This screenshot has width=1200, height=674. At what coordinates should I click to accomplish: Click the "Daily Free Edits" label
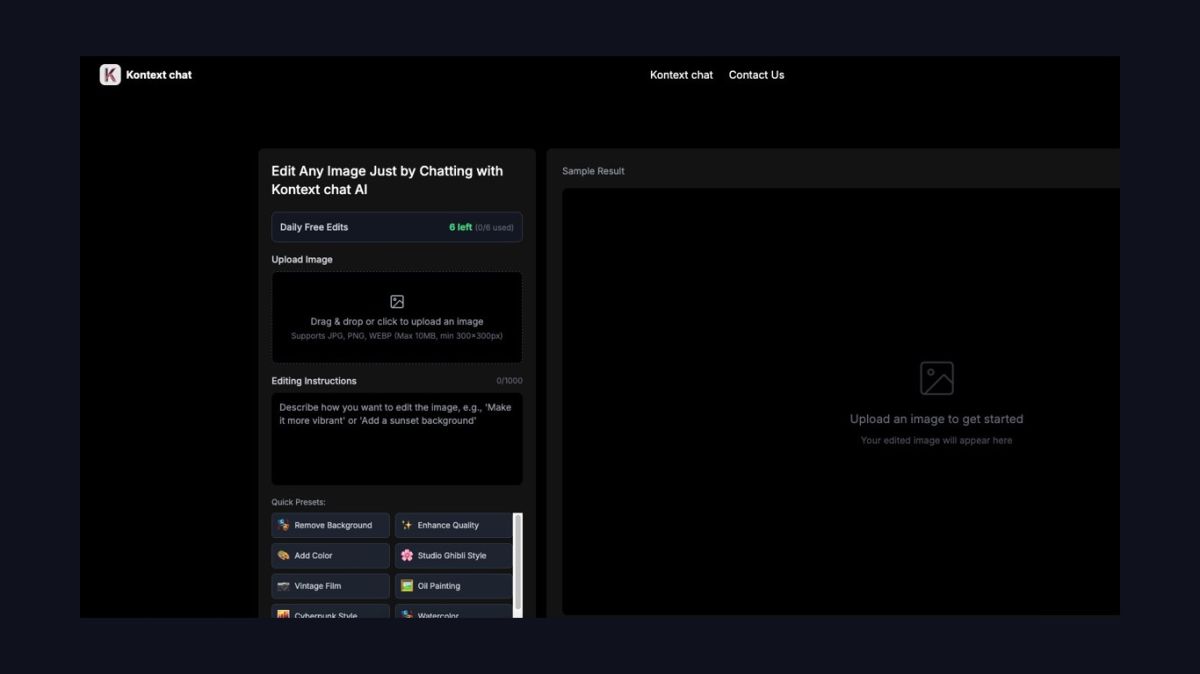(314, 227)
